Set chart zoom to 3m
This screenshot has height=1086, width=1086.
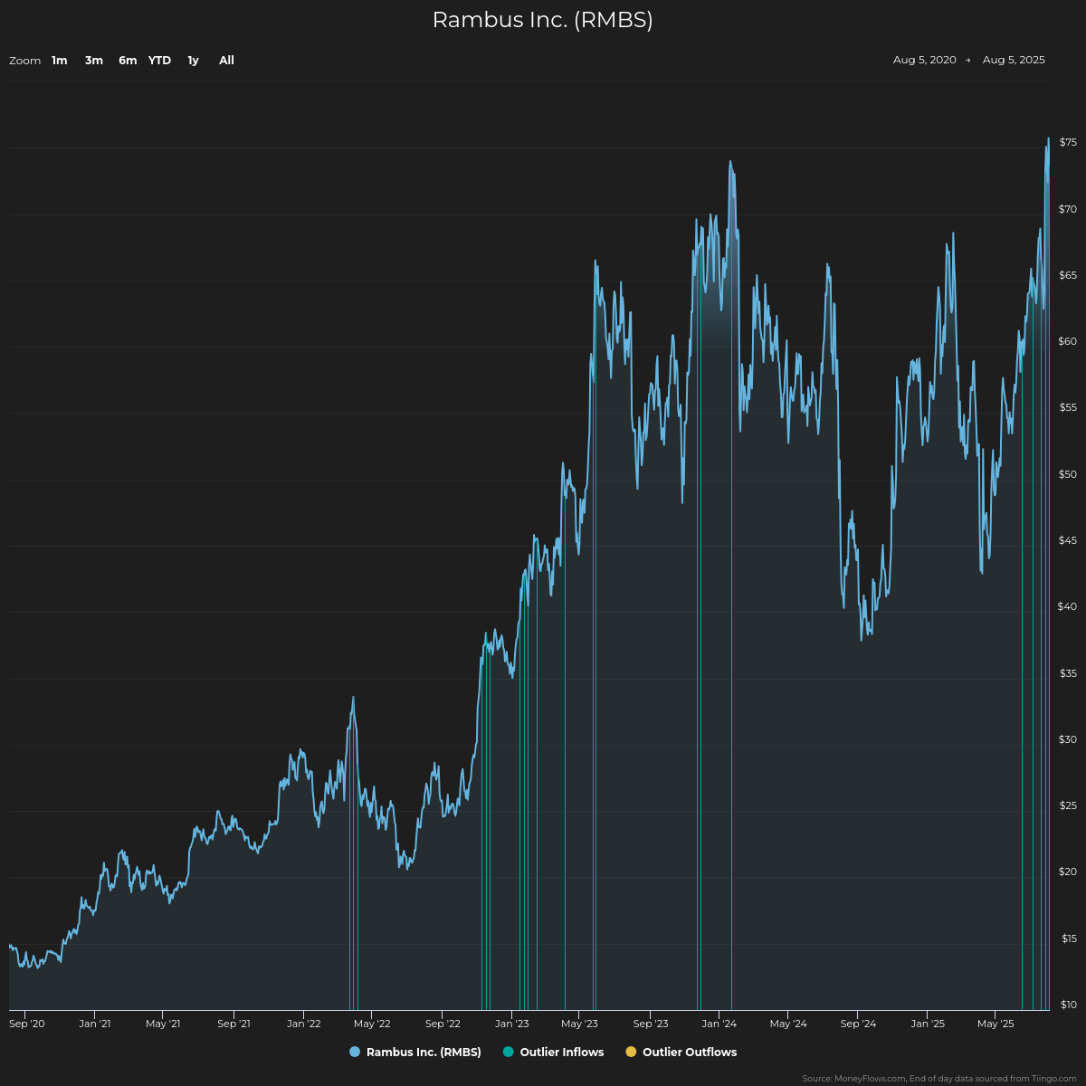click(x=94, y=60)
